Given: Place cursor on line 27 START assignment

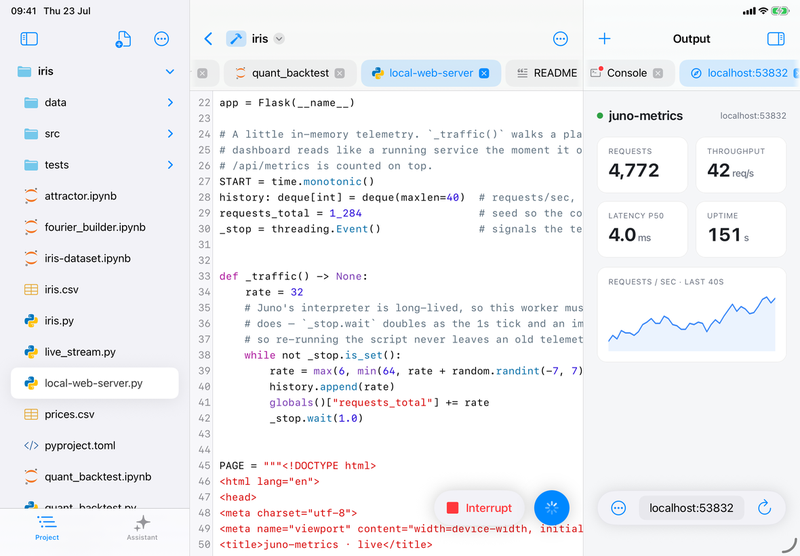Looking at the screenshot, I should [x=297, y=182].
